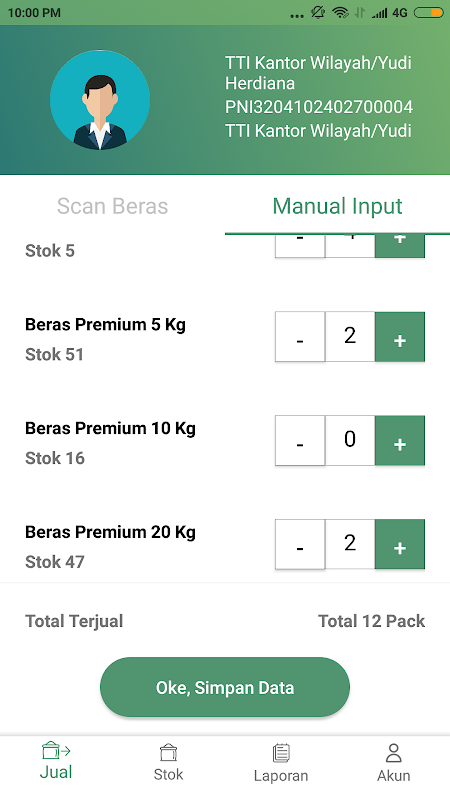Screen dimensions: 450x800
Task: Tap the mobile signal strength icon
Action: click(x=379, y=13)
